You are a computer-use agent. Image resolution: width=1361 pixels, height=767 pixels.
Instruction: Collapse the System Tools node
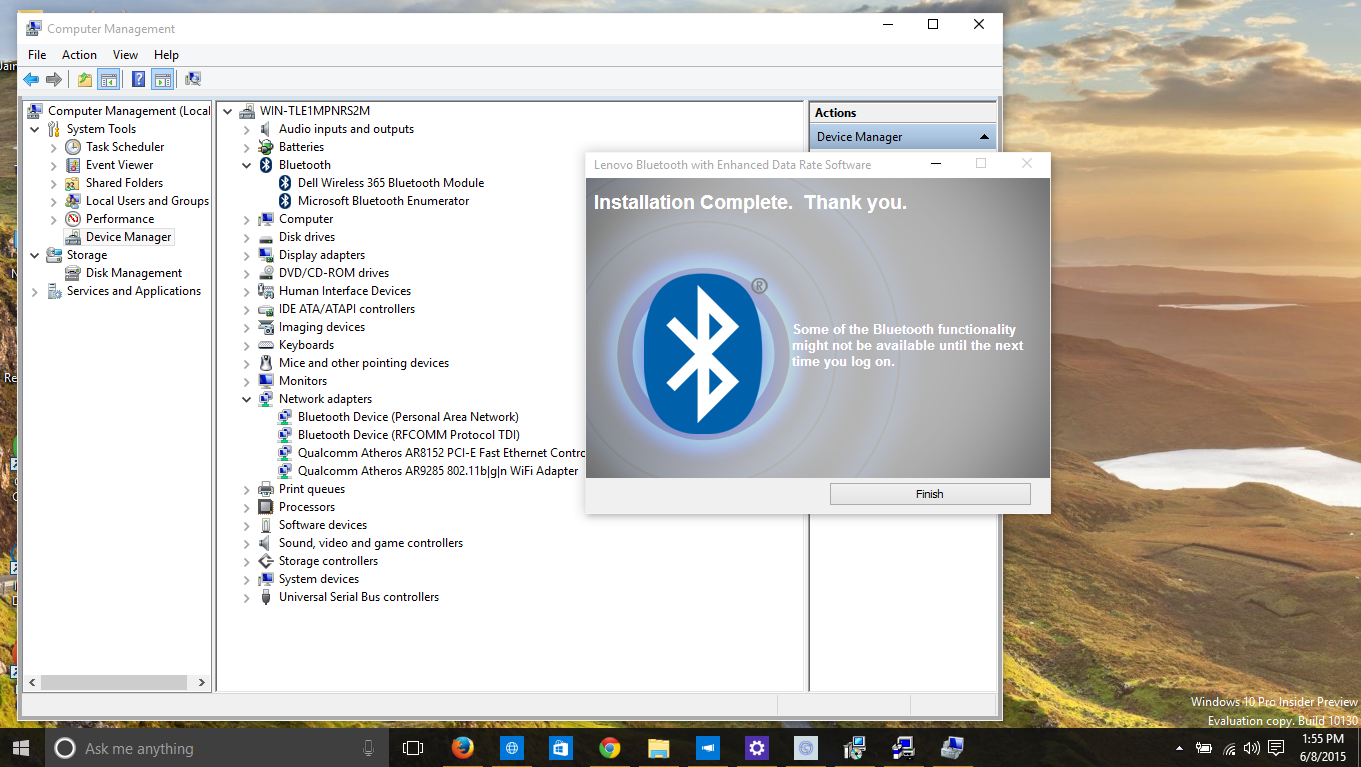click(x=35, y=129)
